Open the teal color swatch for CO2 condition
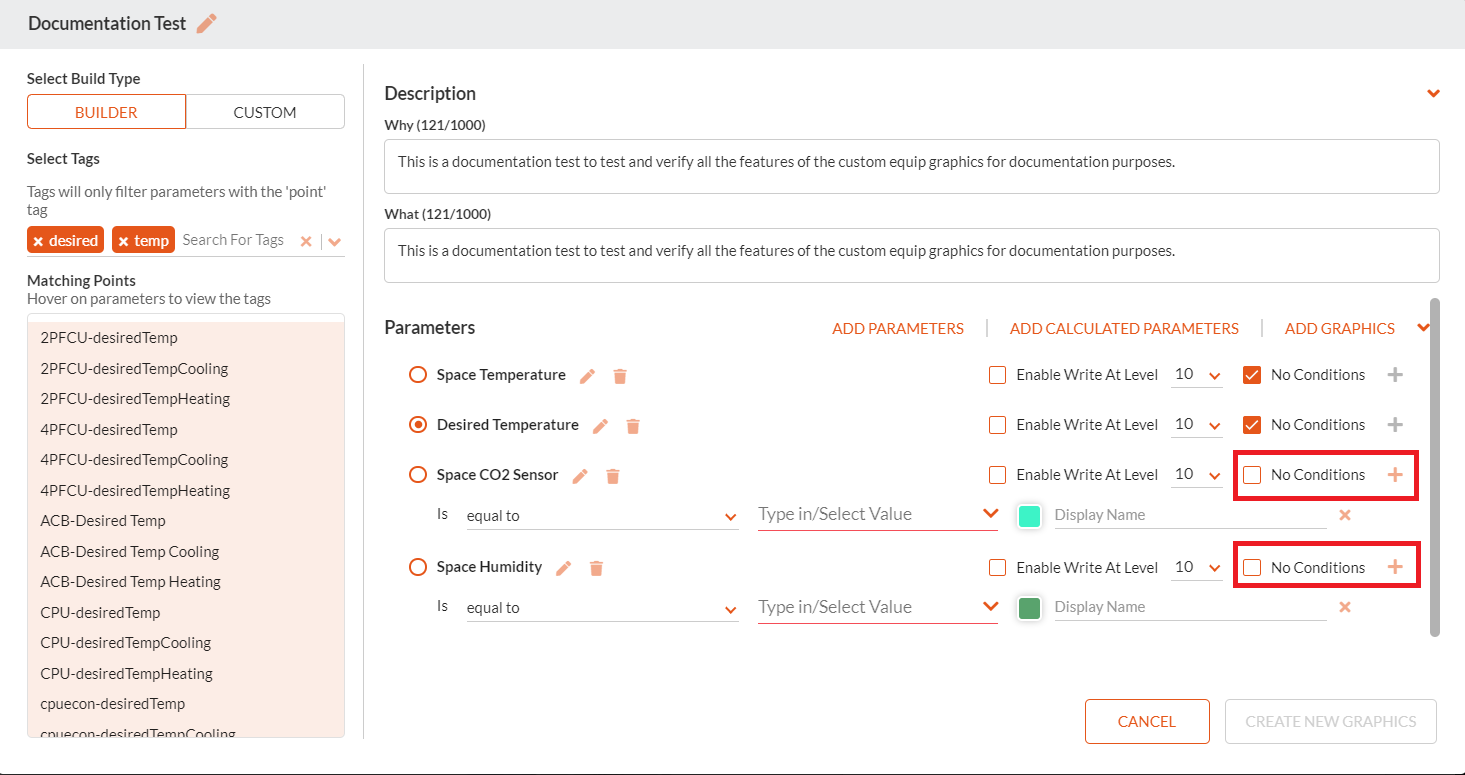Image resolution: width=1465 pixels, height=775 pixels. tap(1029, 515)
